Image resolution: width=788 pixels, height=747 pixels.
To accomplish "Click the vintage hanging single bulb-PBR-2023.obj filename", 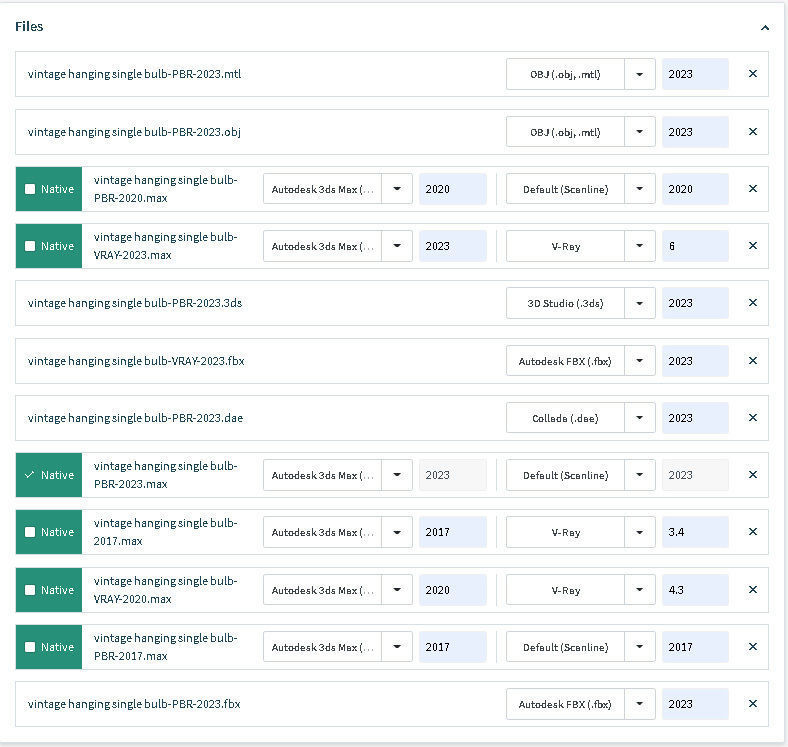I will pyautogui.click(x=134, y=132).
